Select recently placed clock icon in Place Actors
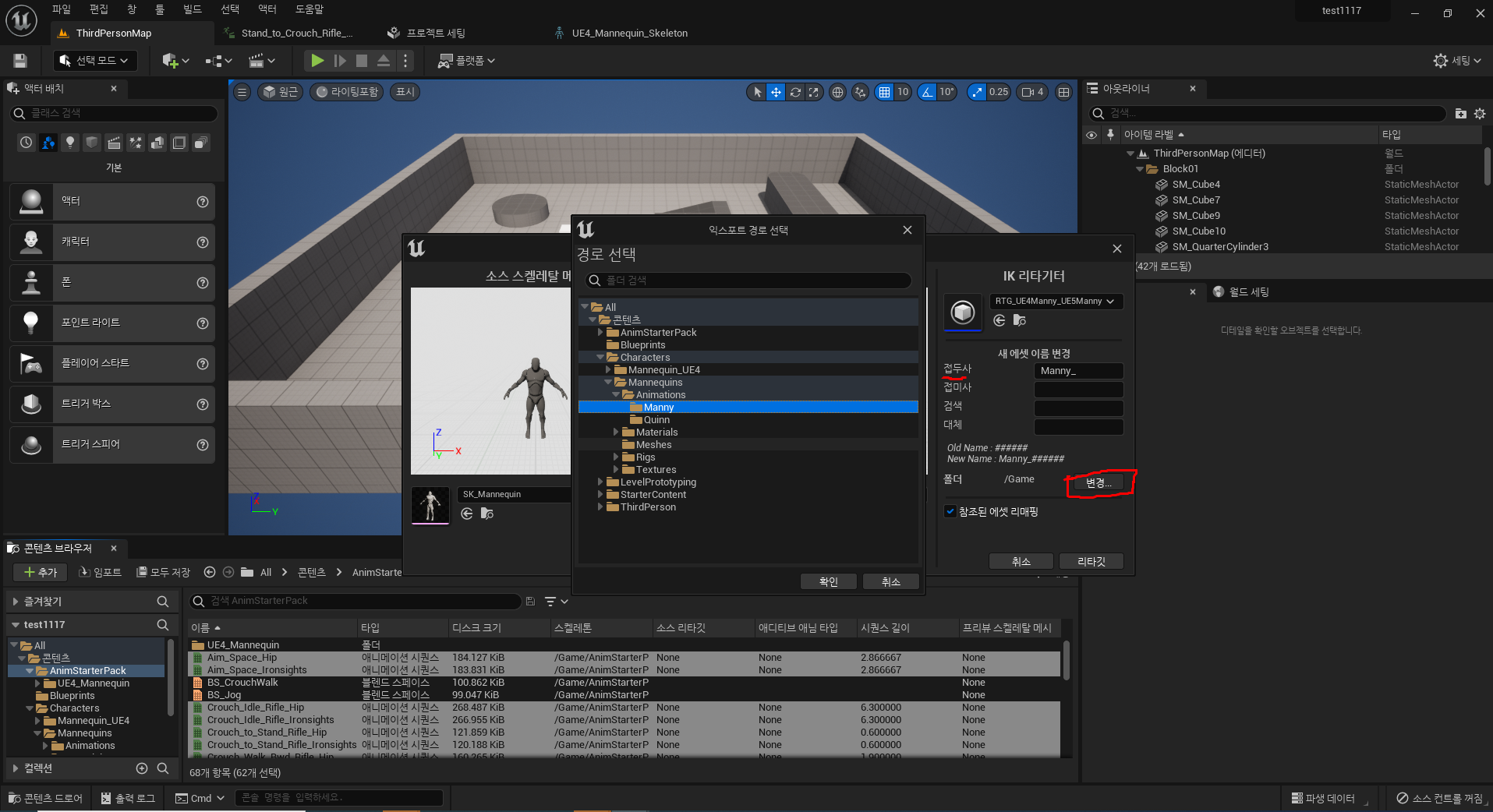Image resolution: width=1493 pixels, height=812 pixels. pyautogui.click(x=27, y=143)
